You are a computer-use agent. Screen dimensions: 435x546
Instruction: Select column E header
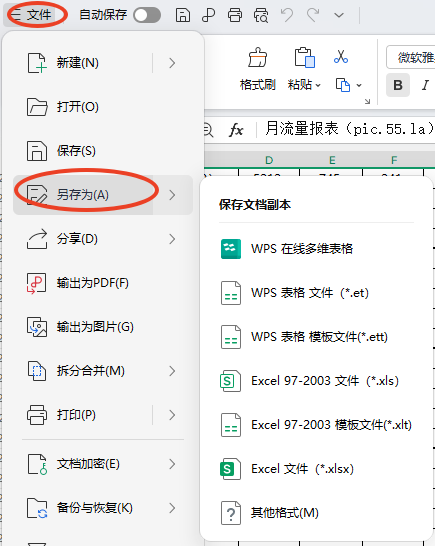(x=332, y=160)
